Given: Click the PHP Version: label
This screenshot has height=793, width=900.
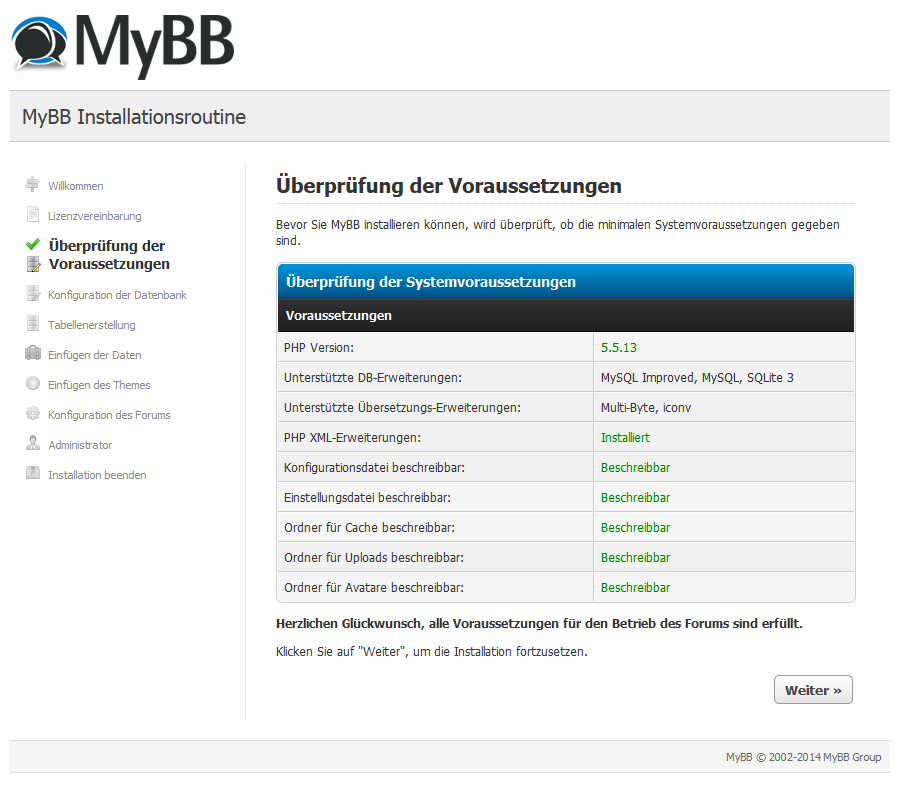Looking at the screenshot, I should pyautogui.click(x=319, y=348).
